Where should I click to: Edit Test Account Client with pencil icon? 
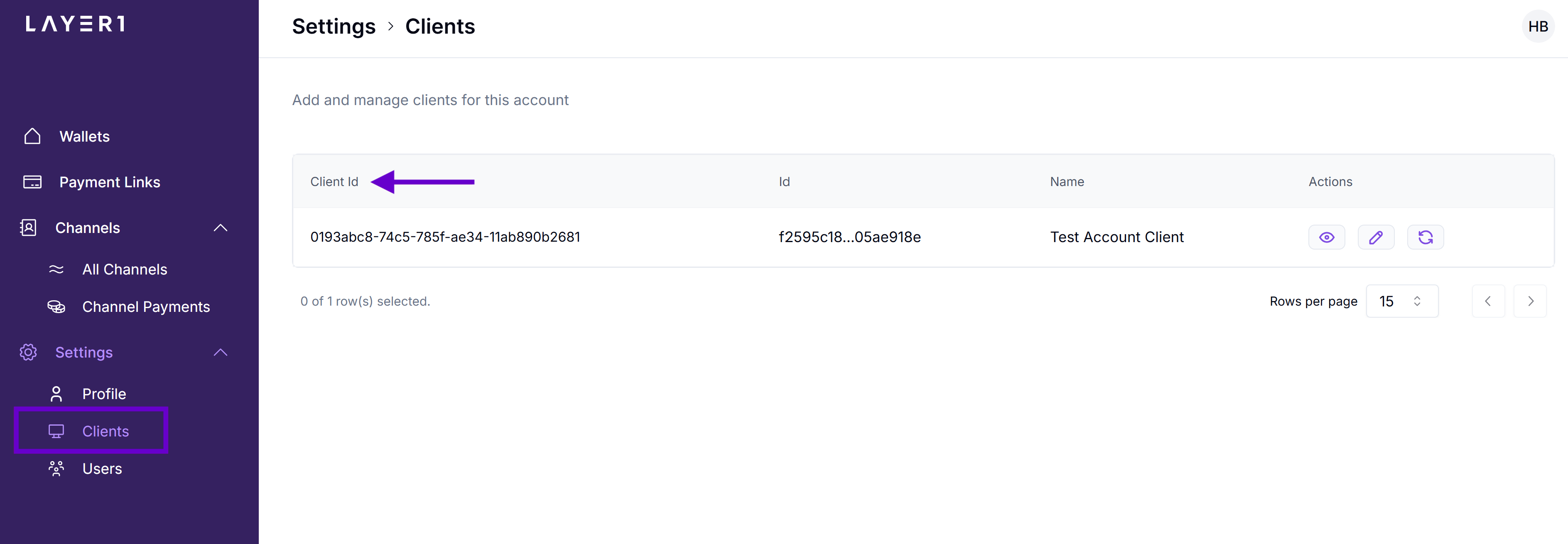[1376, 237]
